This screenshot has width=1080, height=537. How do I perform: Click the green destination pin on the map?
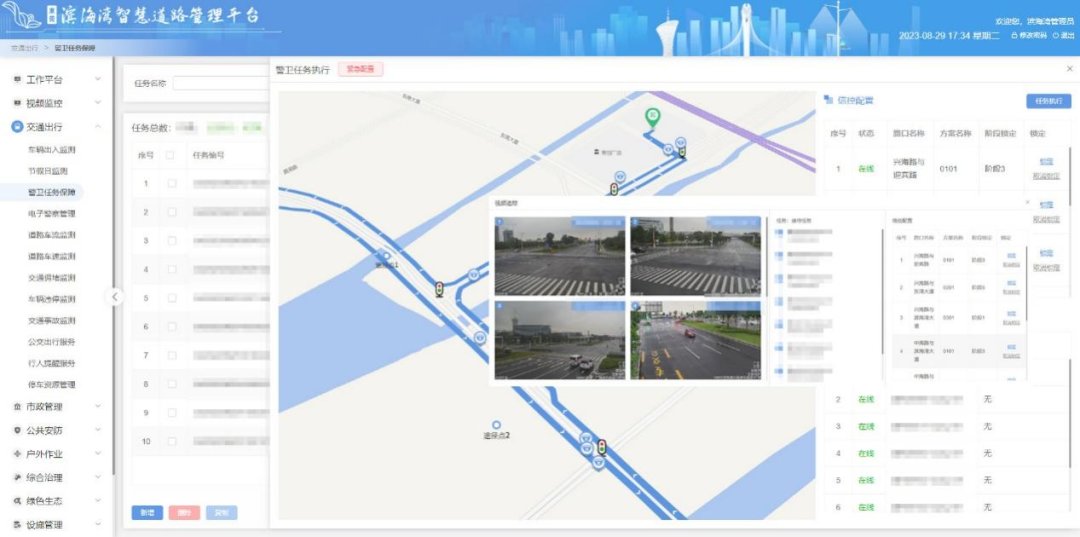652,118
